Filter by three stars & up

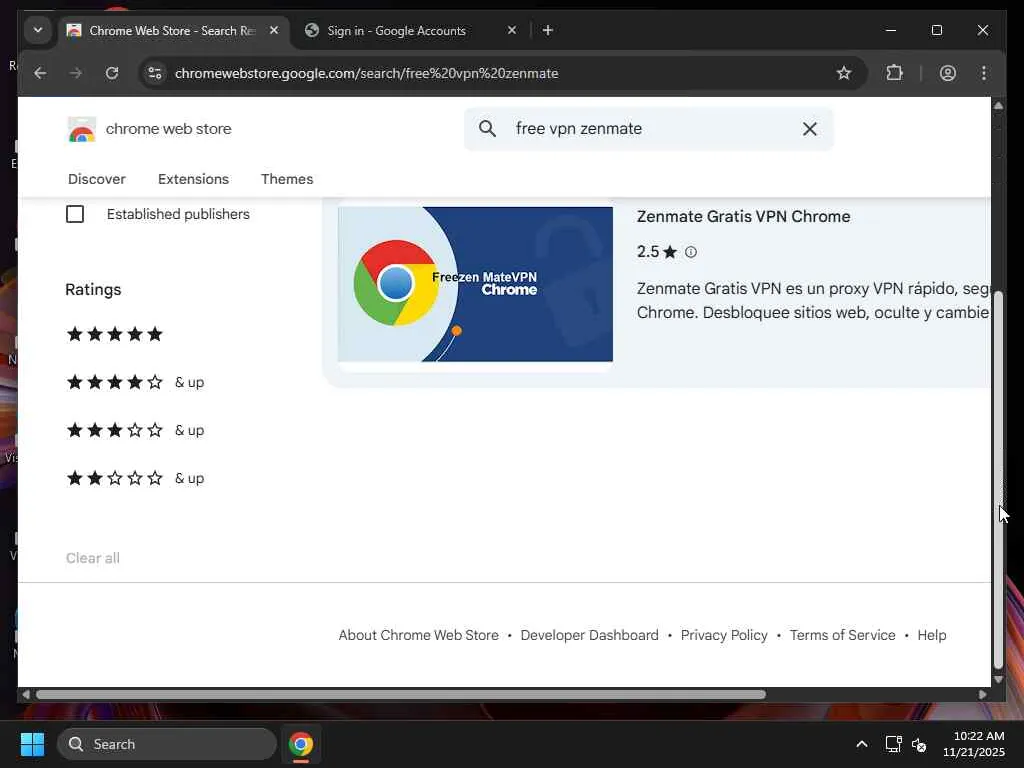coord(135,430)
